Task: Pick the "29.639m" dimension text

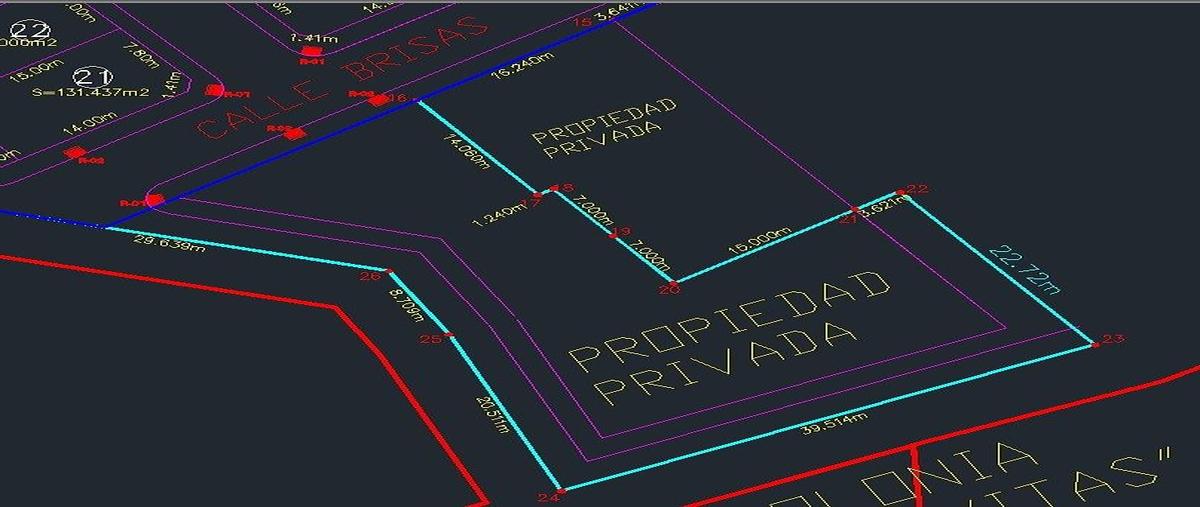Action: click(x=169, y=245)
